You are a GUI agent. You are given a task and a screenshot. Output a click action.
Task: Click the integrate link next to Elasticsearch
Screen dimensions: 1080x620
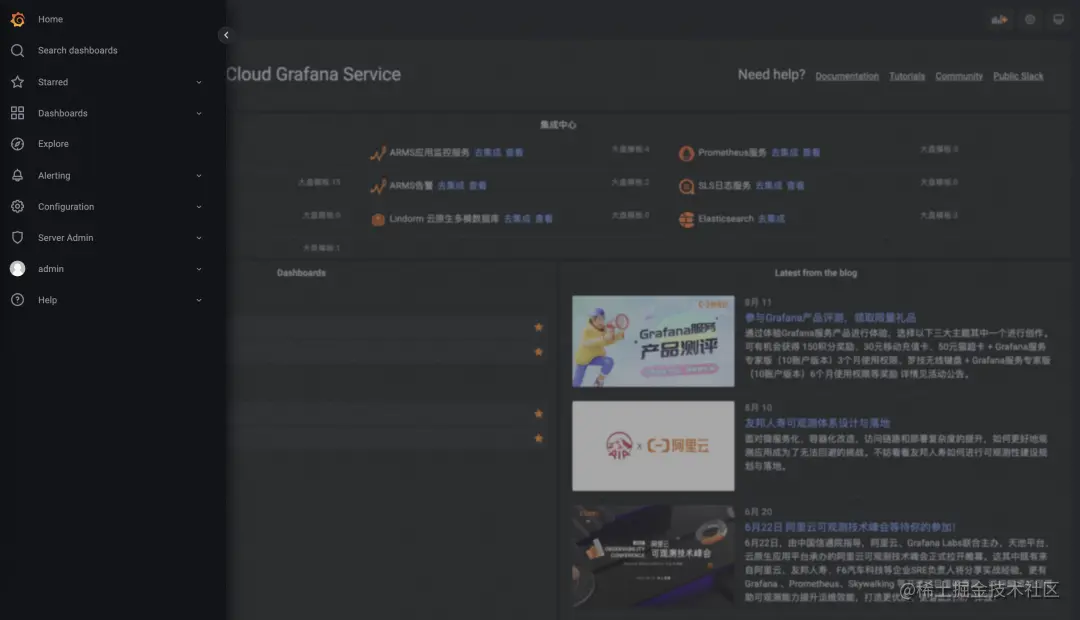point(771,219)
